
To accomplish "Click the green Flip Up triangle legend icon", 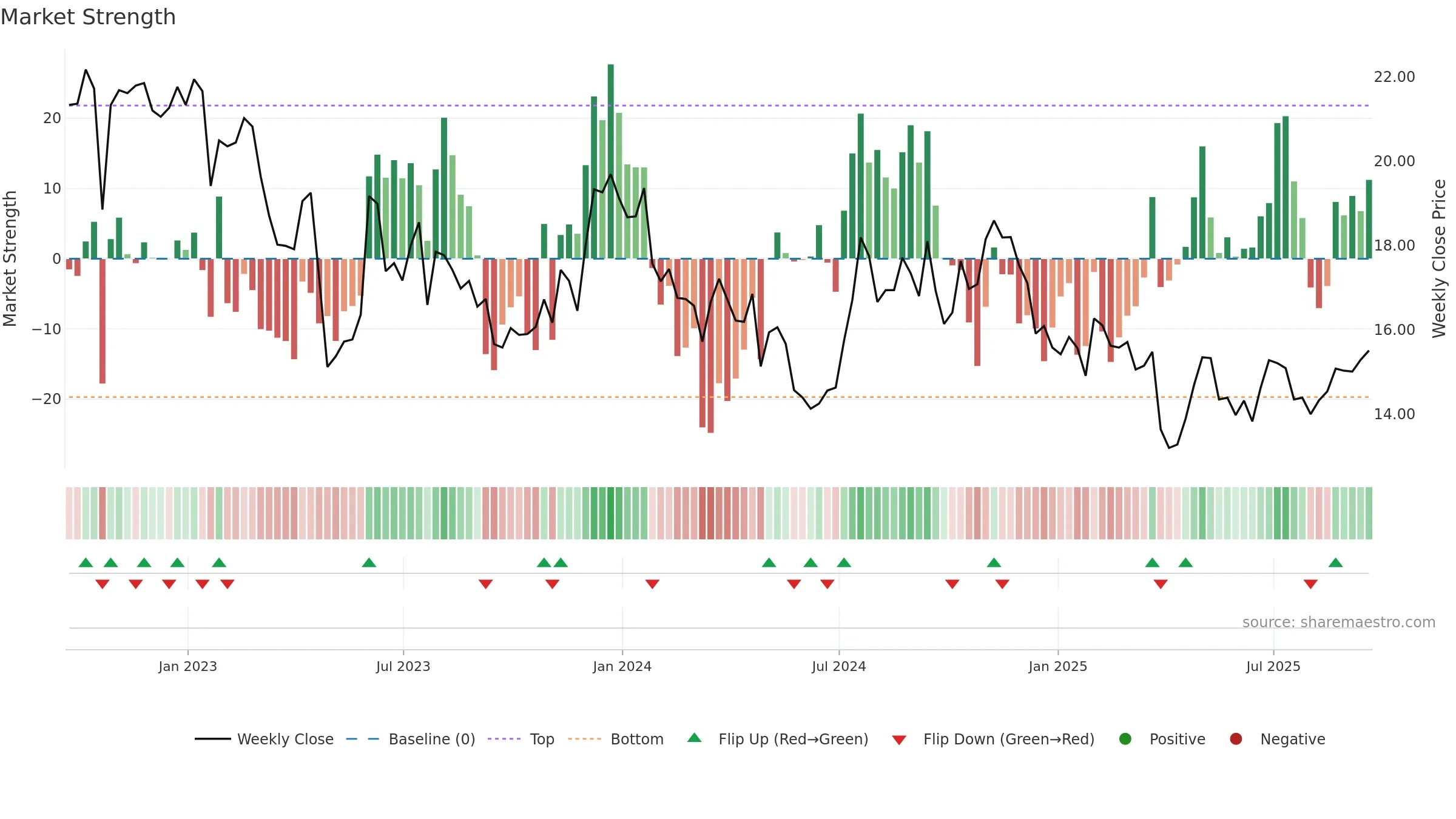I will click(695, 738).
